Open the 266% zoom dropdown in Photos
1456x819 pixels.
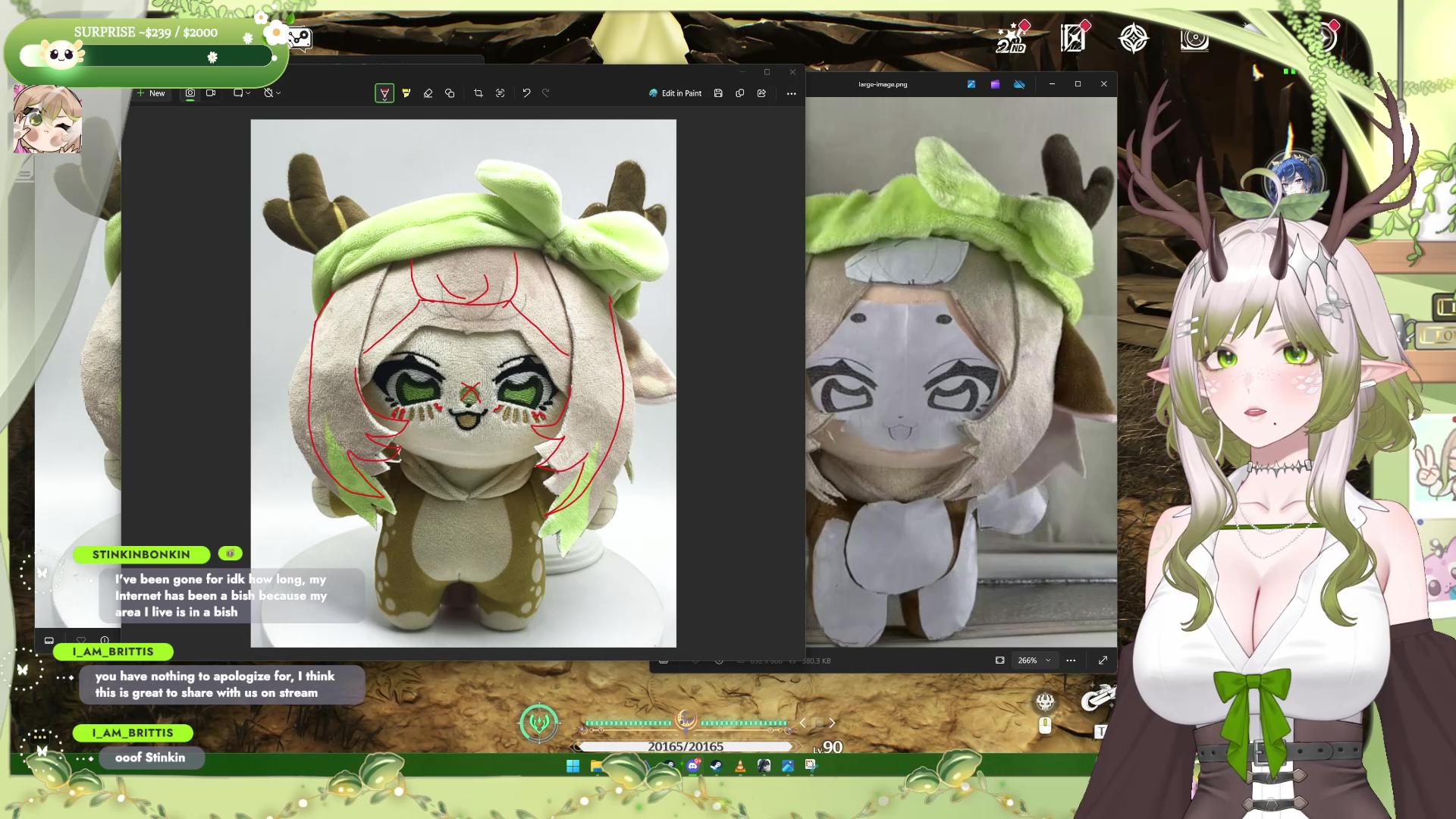coord(1034,661)
